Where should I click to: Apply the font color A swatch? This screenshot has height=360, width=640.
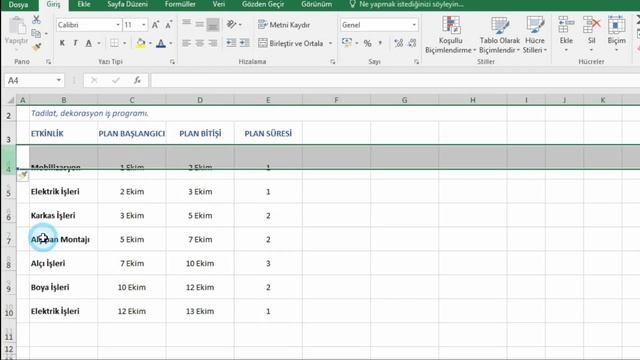click(161, 43)
